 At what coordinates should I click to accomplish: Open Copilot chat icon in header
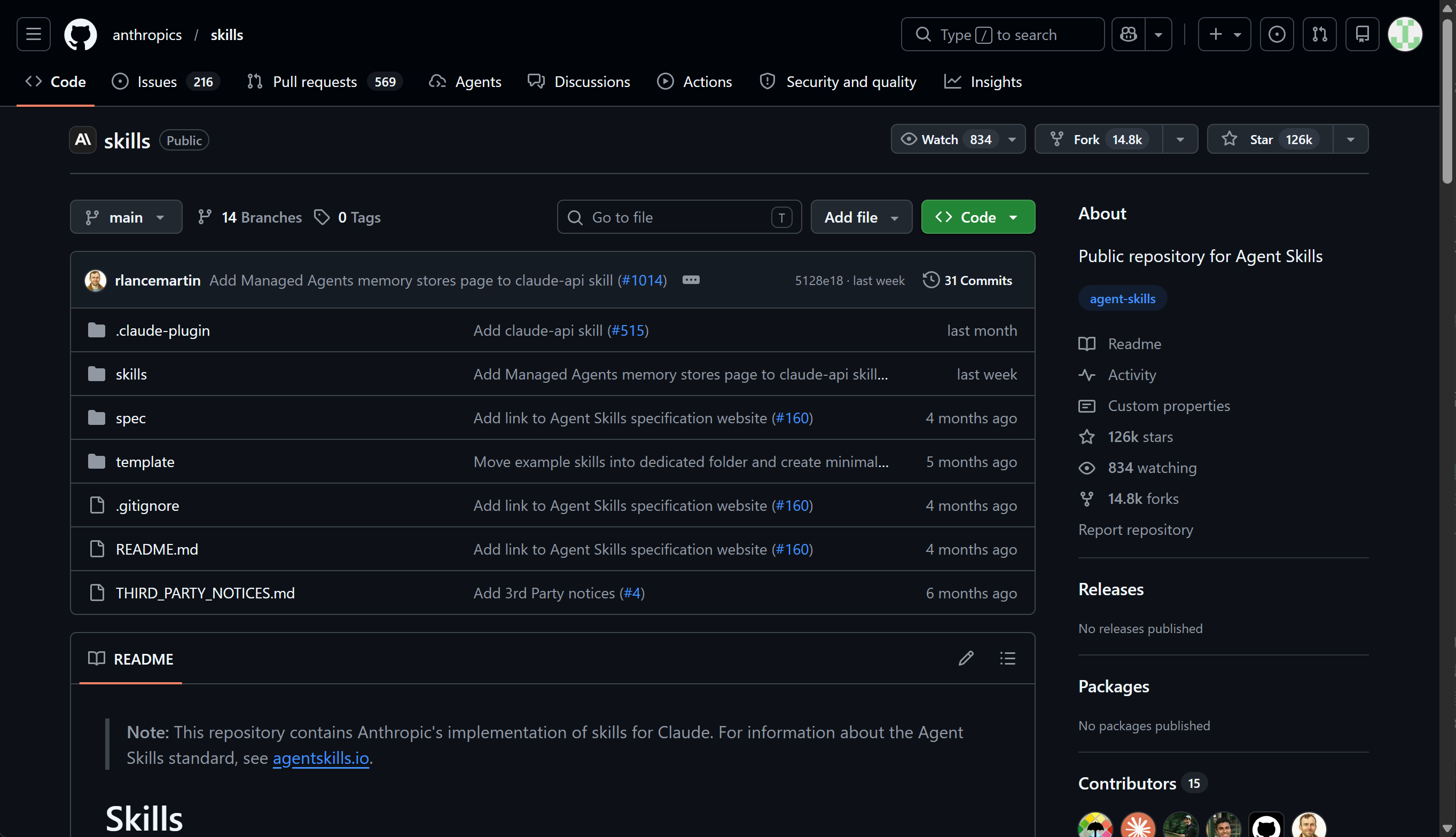click(x=1128, y=35)
